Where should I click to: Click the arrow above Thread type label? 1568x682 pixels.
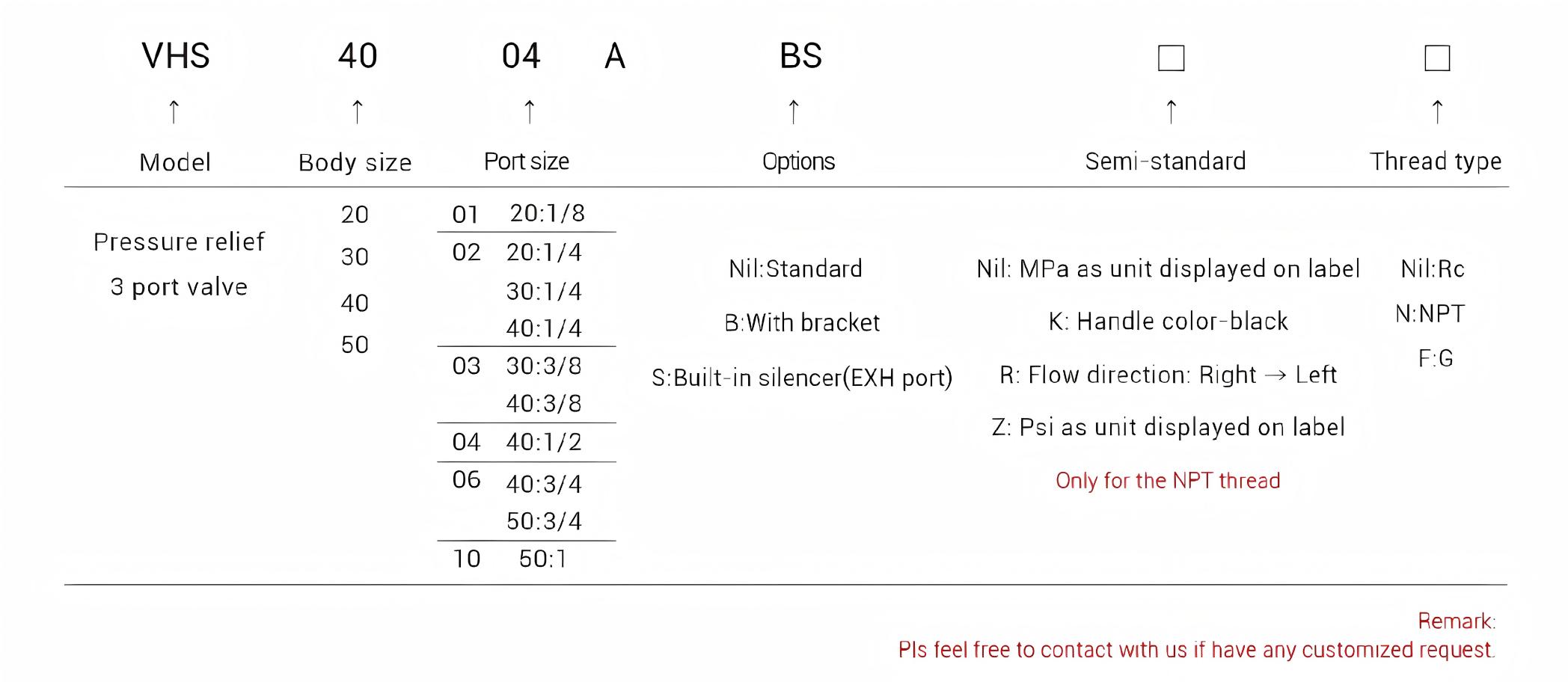pos(1437,111)
